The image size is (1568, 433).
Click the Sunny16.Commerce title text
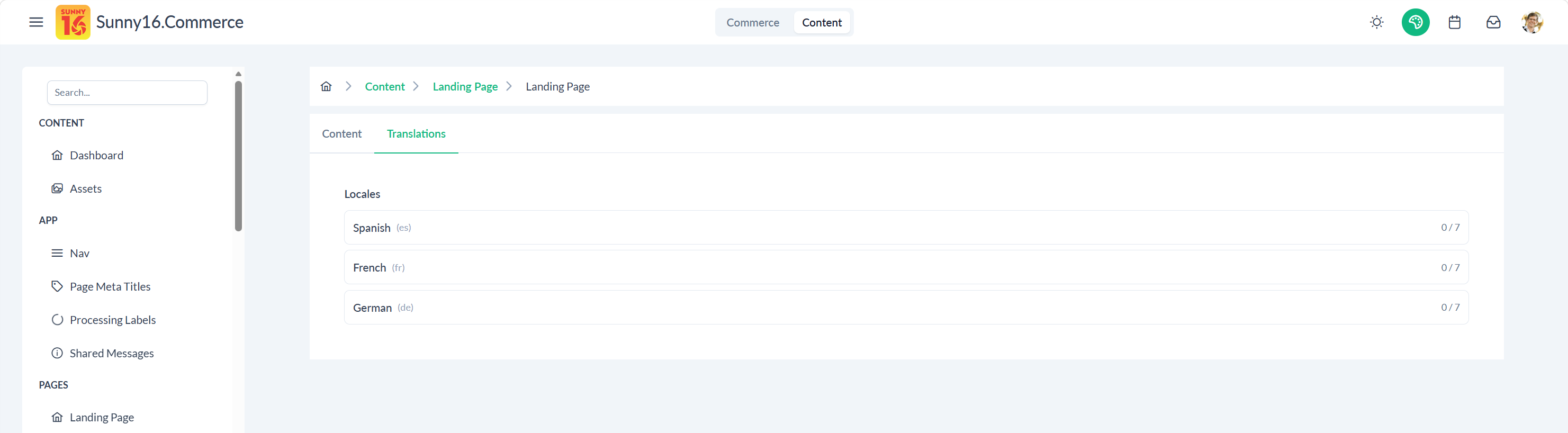tap(170, 23)
